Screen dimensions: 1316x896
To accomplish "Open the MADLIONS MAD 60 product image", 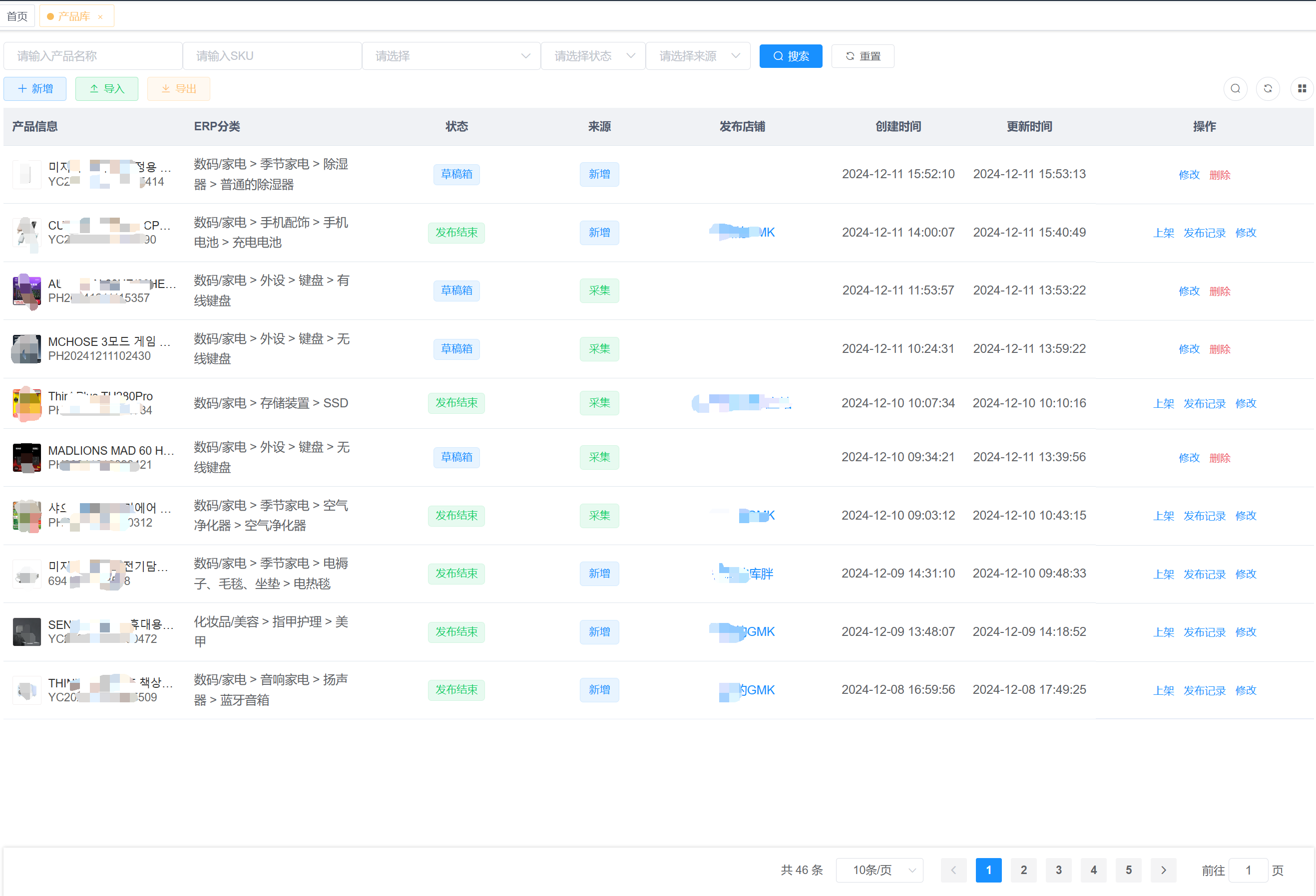I will 26,457.
